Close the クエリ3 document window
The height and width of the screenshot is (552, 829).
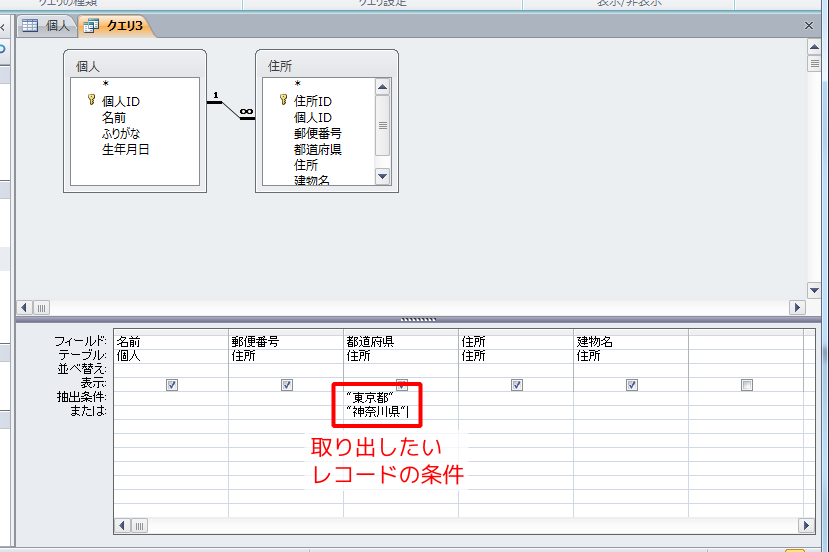(x=808, y=25)
